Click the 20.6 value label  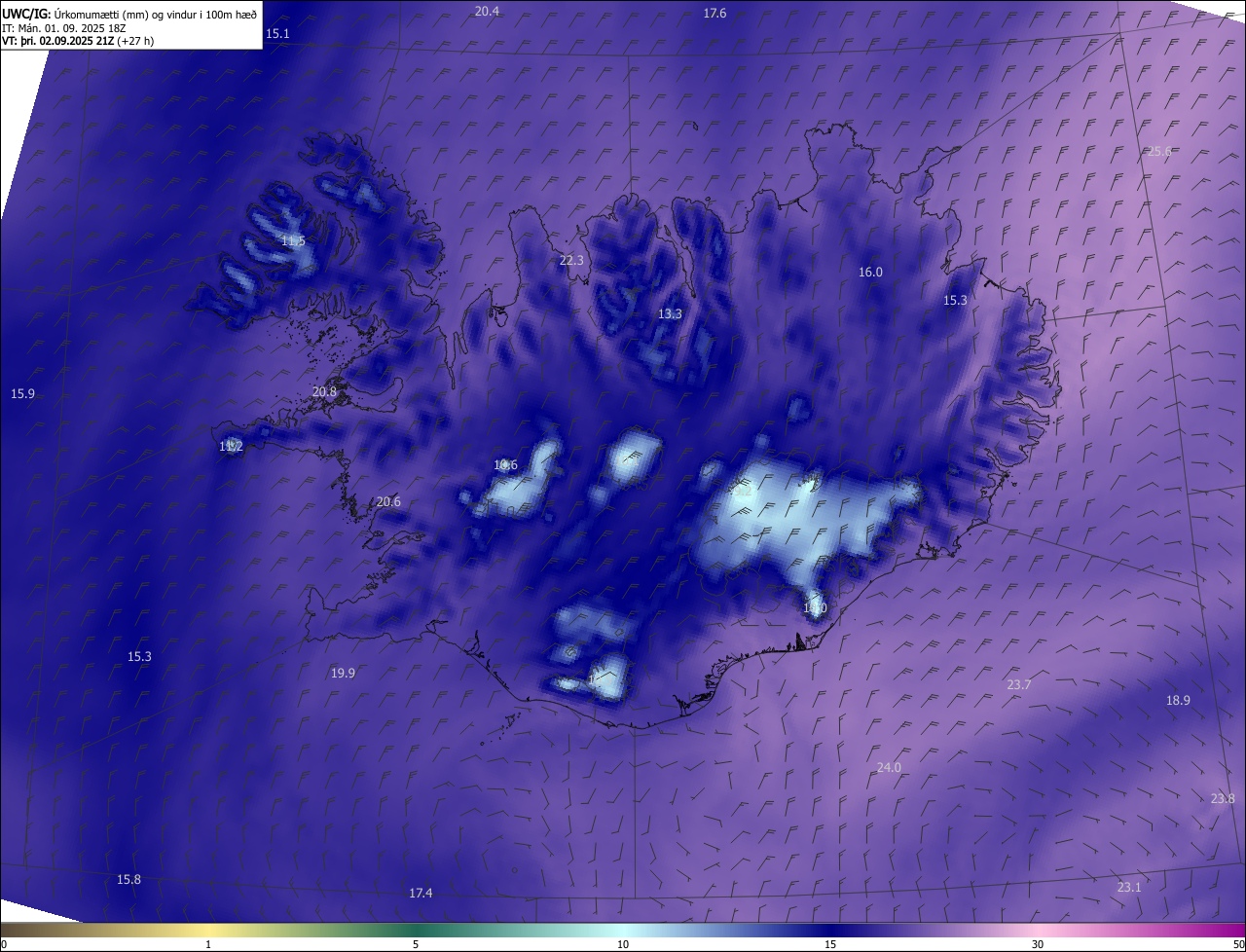coord(388,502)
